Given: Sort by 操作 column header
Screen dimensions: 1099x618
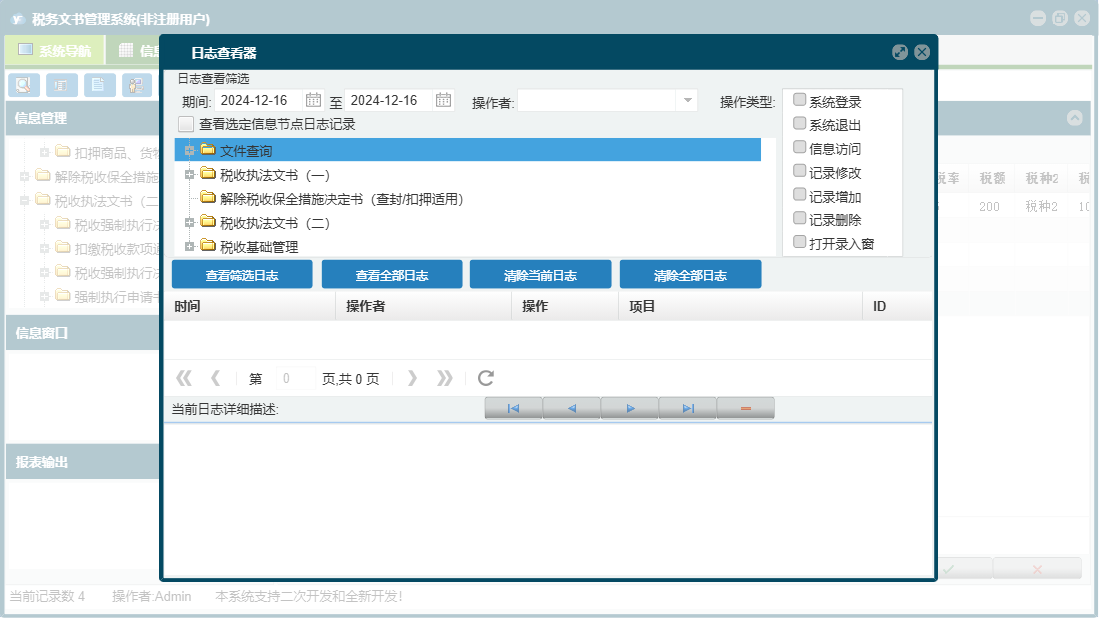Looking at the screenshot, I should point(565,306).
